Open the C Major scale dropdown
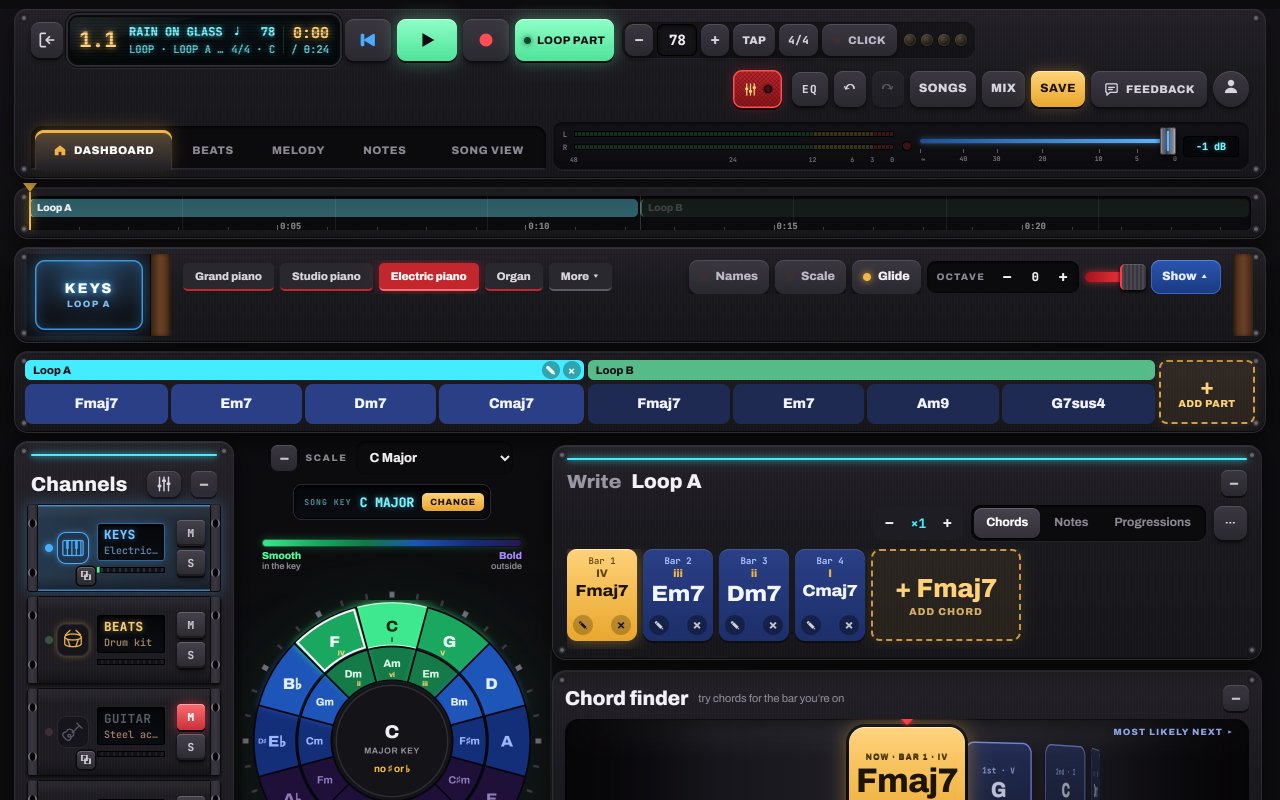1280x800 pixels. pyautogui.click(x=435, y=458)
